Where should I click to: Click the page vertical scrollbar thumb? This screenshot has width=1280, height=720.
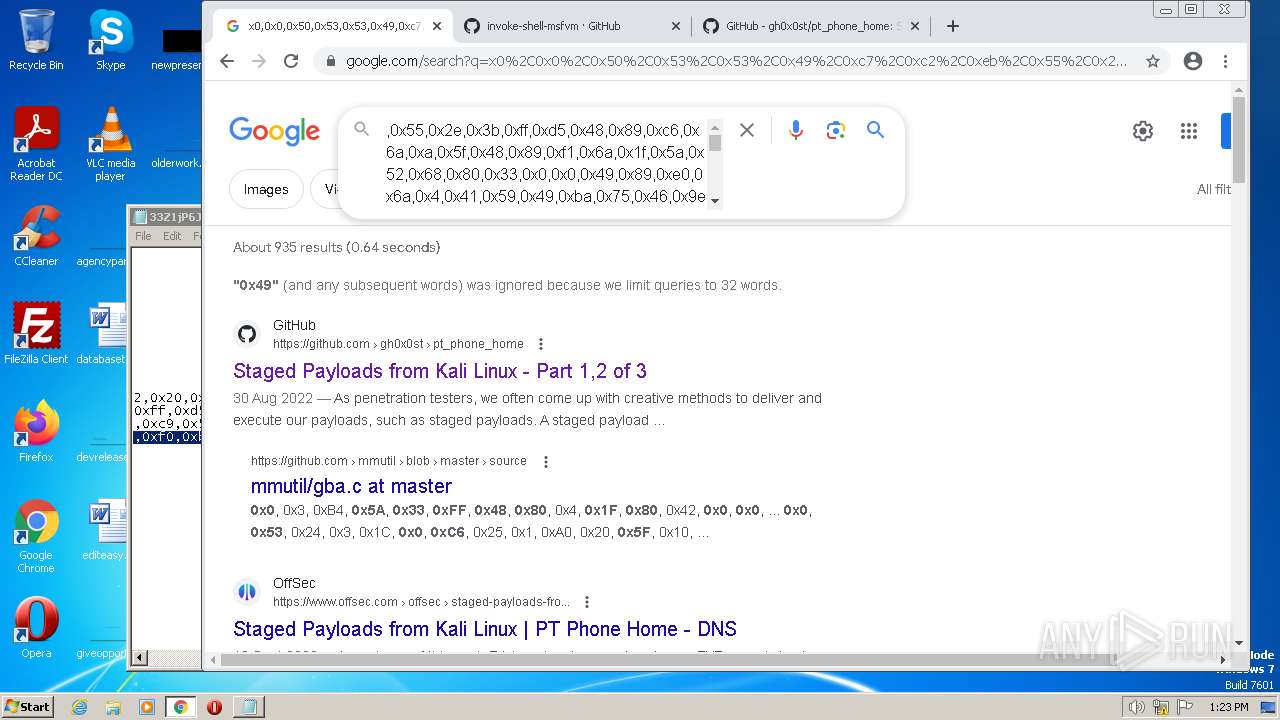coord(1239,140)
